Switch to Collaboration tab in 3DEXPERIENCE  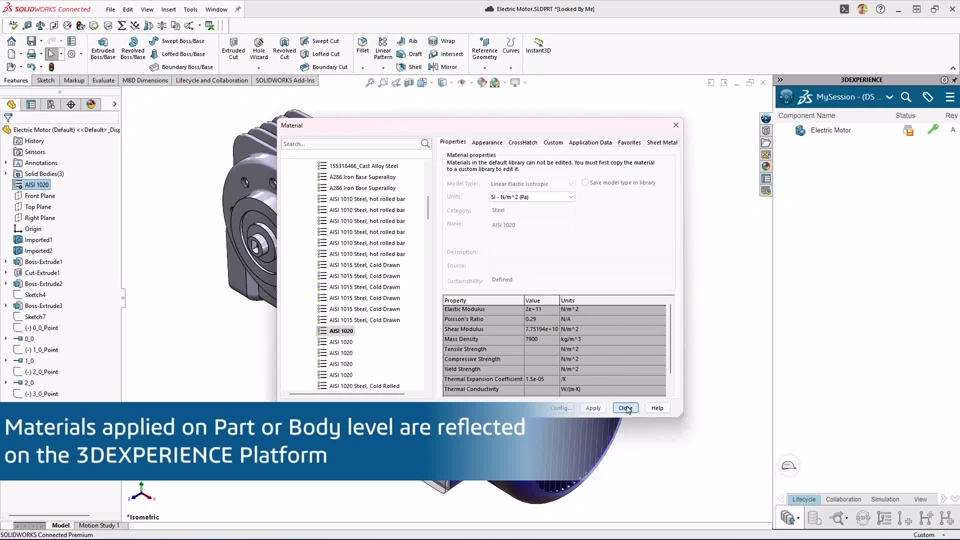[843, 499]
